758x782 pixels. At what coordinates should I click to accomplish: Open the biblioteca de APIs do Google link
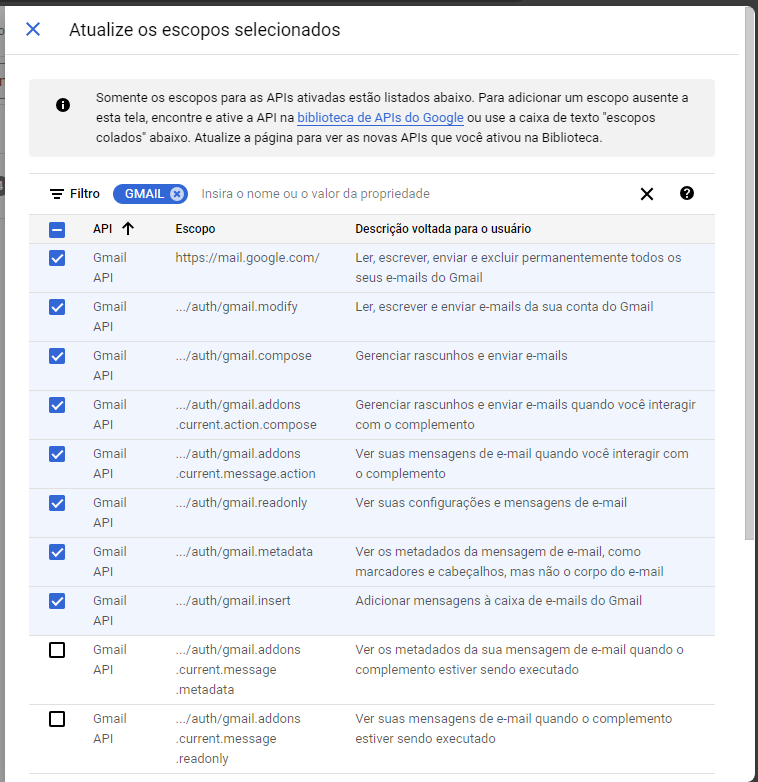[380, 118]
